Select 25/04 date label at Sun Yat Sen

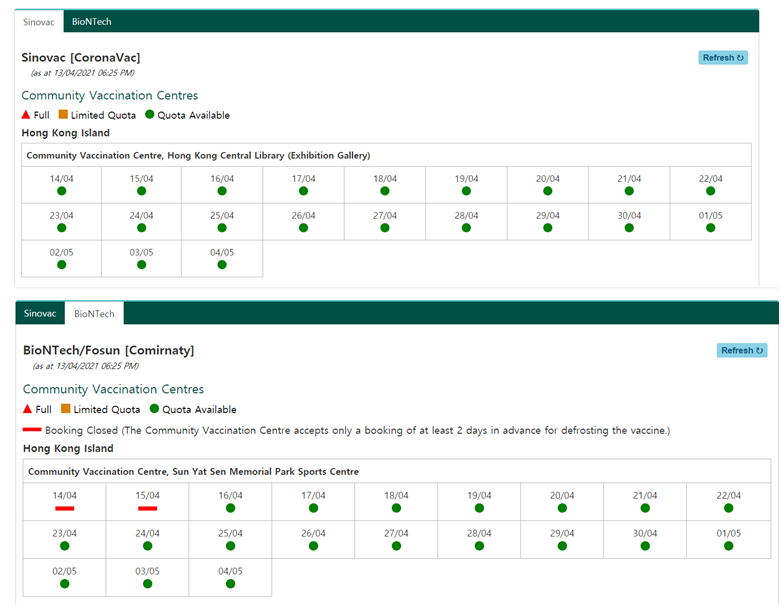[x=230, y=533]
